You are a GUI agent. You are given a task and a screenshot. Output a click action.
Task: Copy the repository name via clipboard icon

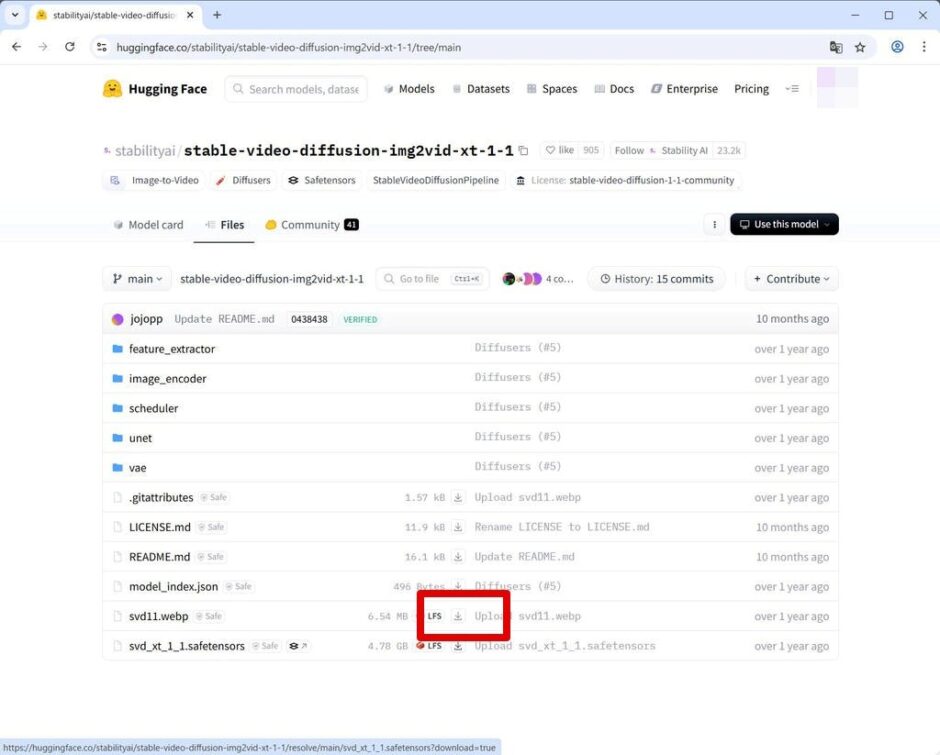click(523, 150)
